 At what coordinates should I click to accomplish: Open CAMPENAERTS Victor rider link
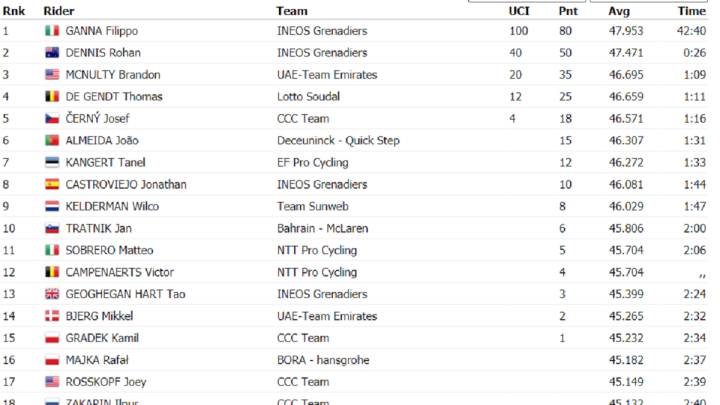click(x=120, y=272)
